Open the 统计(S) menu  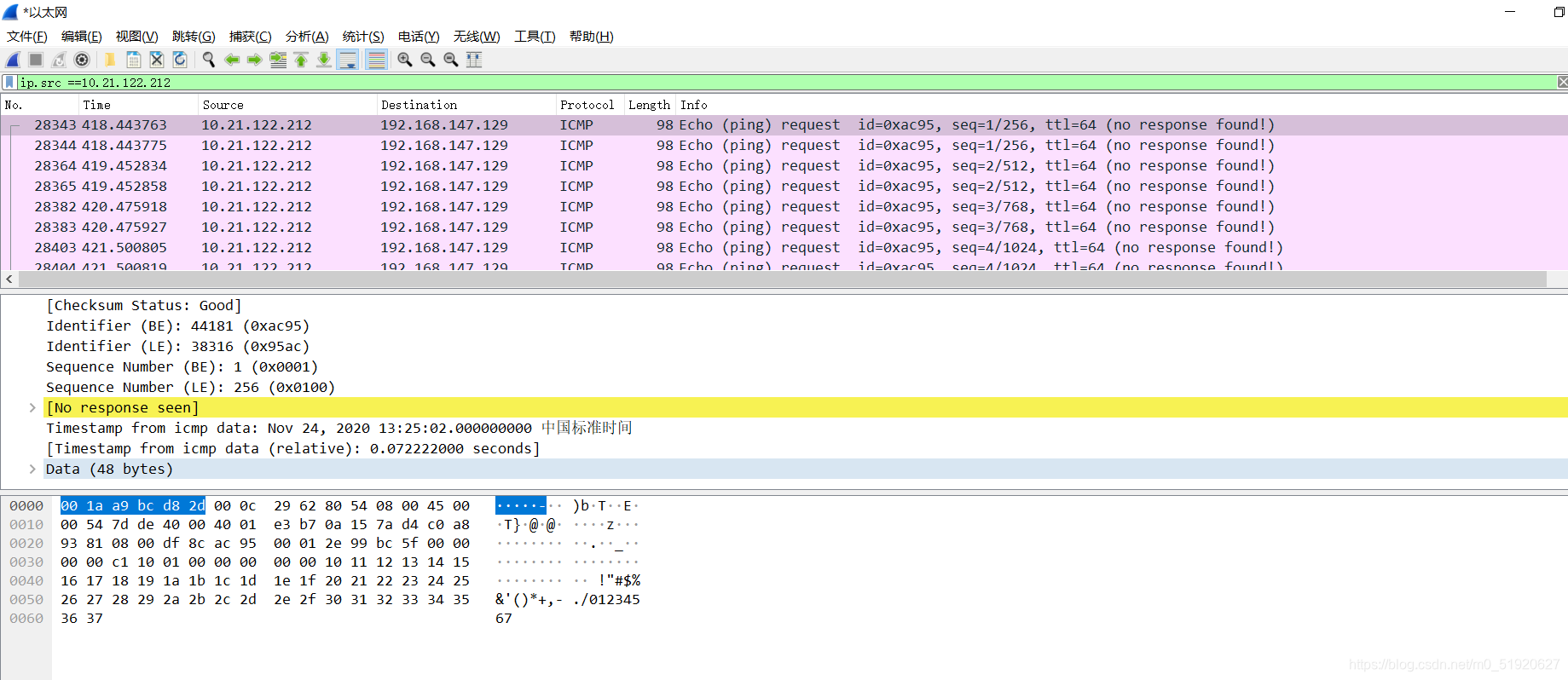point(363,37)
